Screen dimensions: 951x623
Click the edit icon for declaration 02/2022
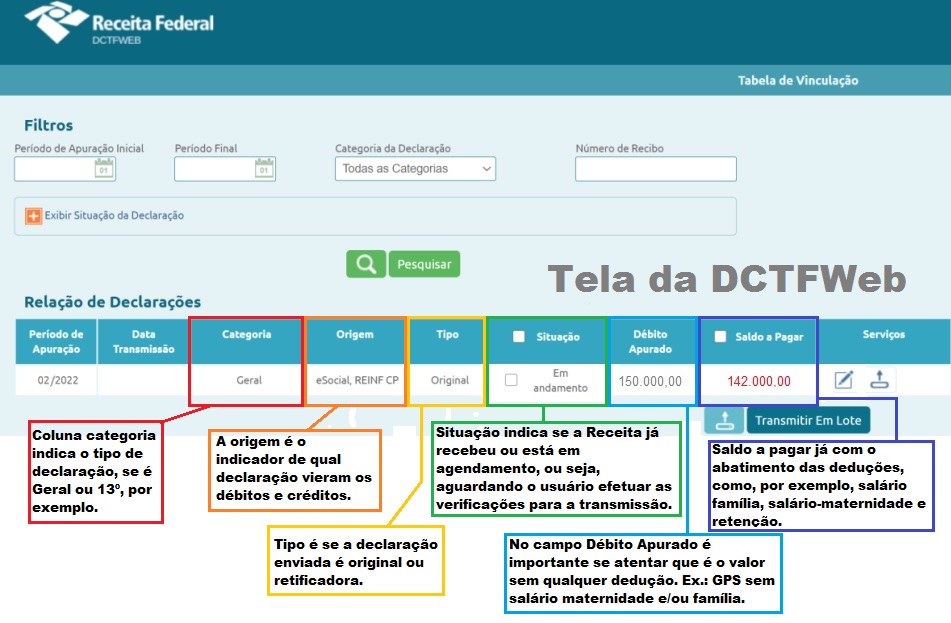tap(844, 380)
